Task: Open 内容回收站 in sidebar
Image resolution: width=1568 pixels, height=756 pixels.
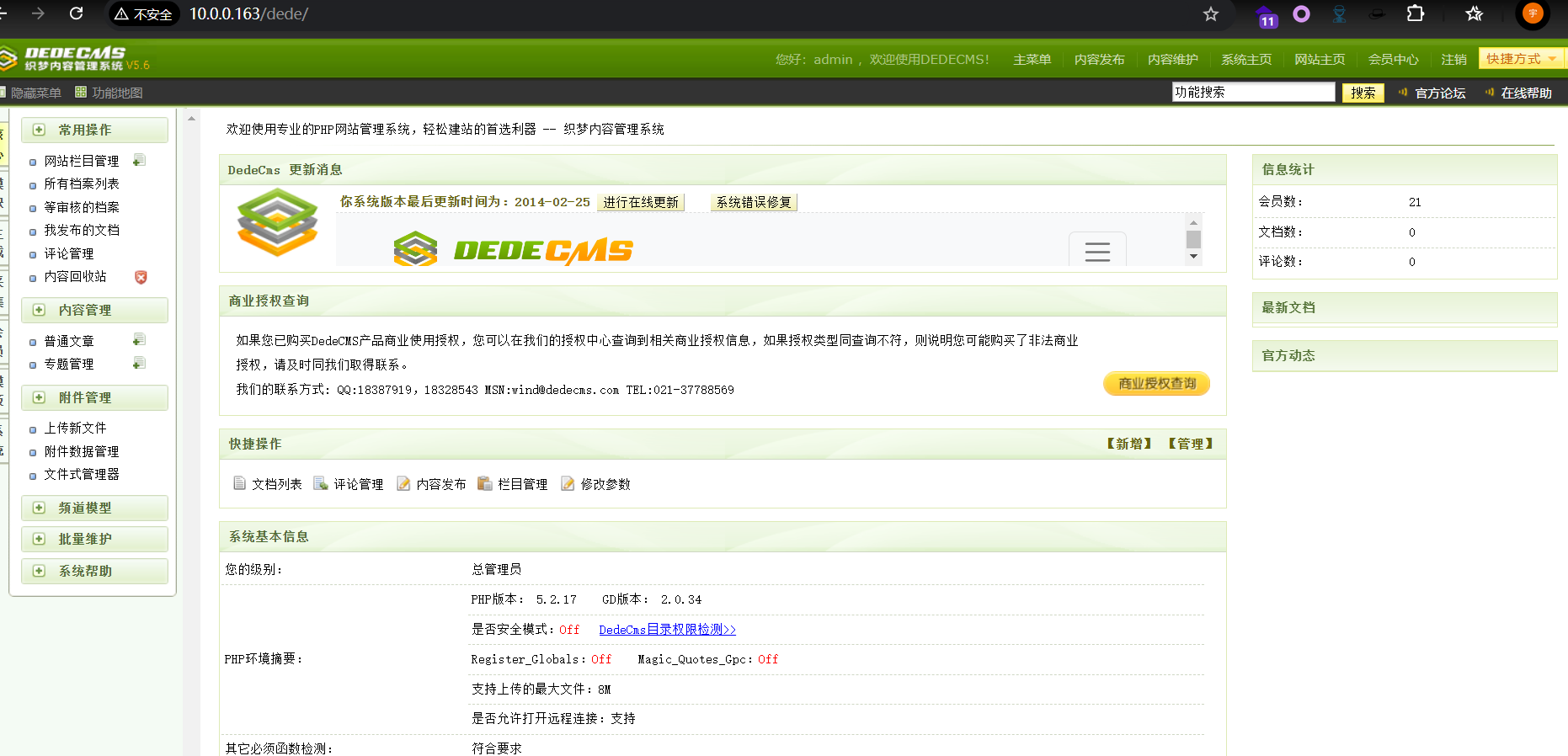Action: [x=75, y=276]
